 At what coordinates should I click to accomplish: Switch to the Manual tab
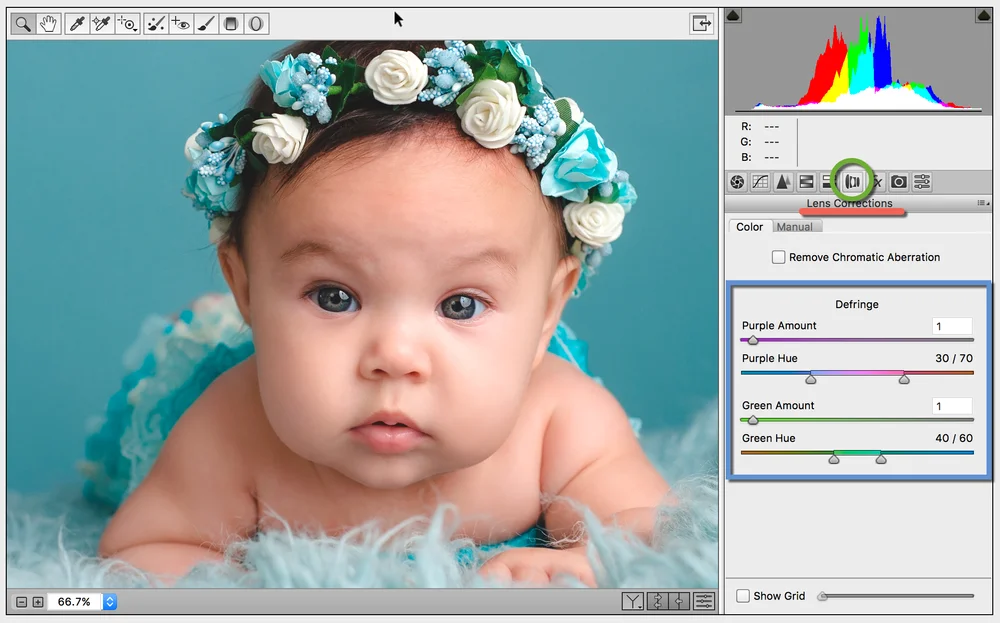point(796,227)
